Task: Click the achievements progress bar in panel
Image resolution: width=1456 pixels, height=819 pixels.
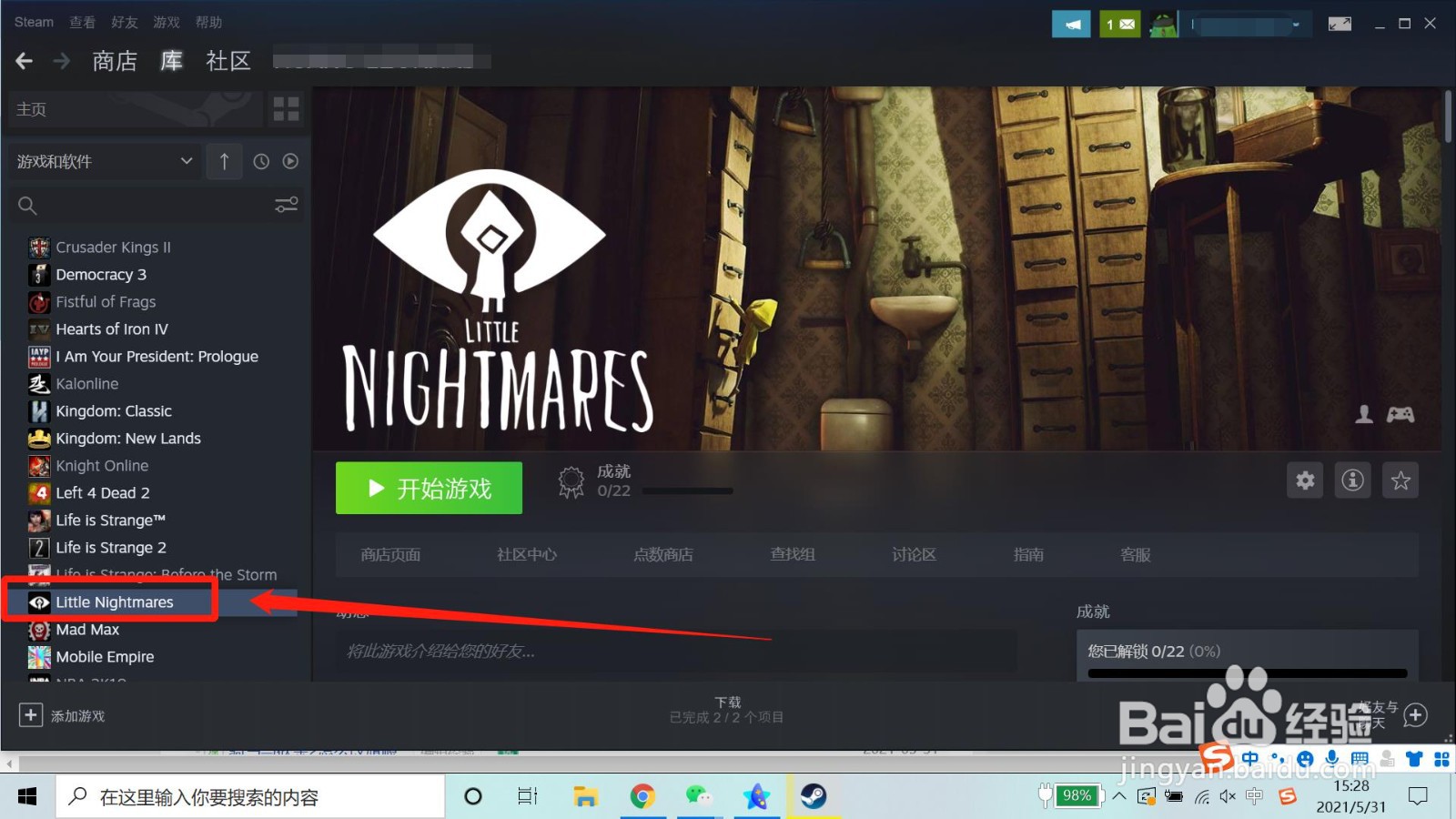Action: [1248, 673]
